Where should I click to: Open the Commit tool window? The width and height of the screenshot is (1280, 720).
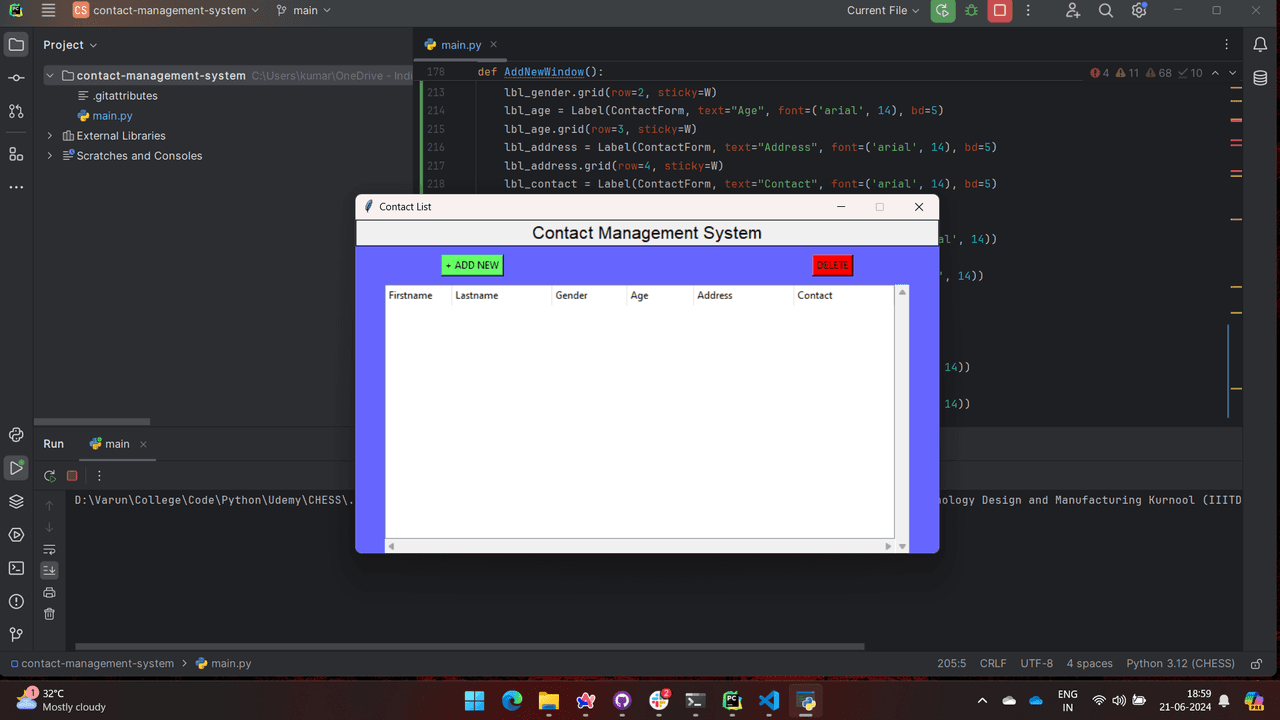click(16, 78)
